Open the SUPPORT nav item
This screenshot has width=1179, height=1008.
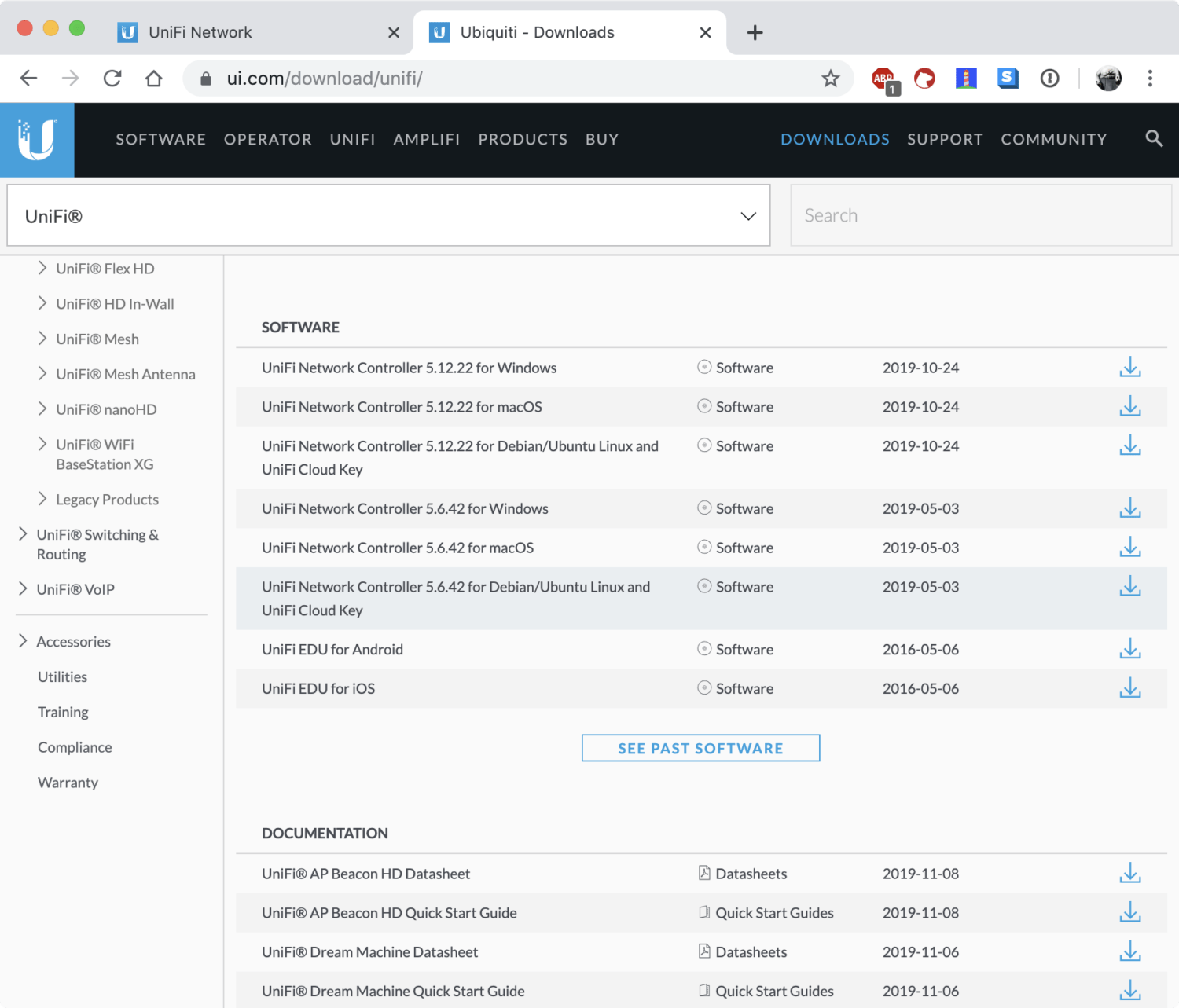[x=945, y=140]
